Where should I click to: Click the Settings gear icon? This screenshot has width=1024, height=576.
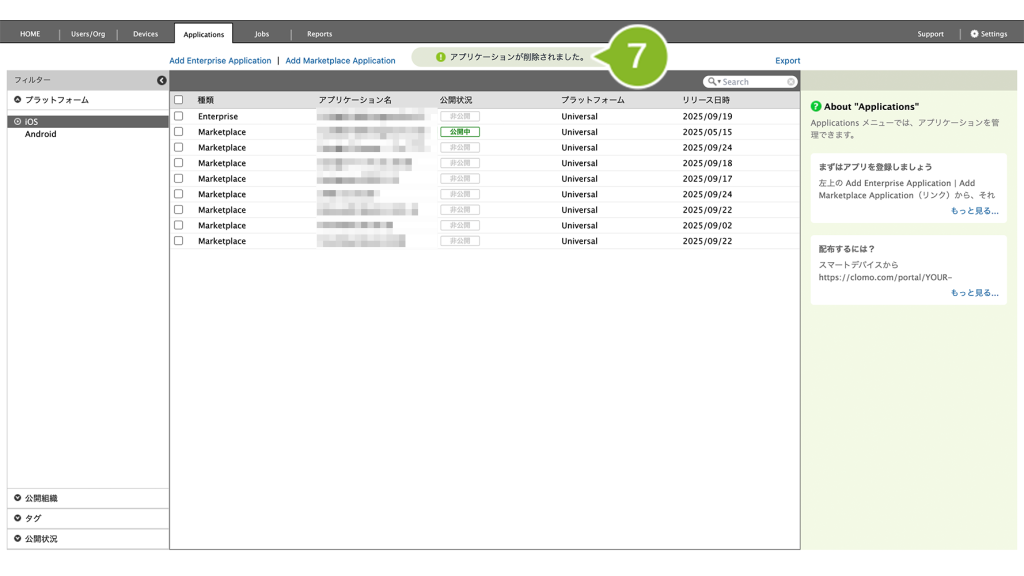pos(975,34)
